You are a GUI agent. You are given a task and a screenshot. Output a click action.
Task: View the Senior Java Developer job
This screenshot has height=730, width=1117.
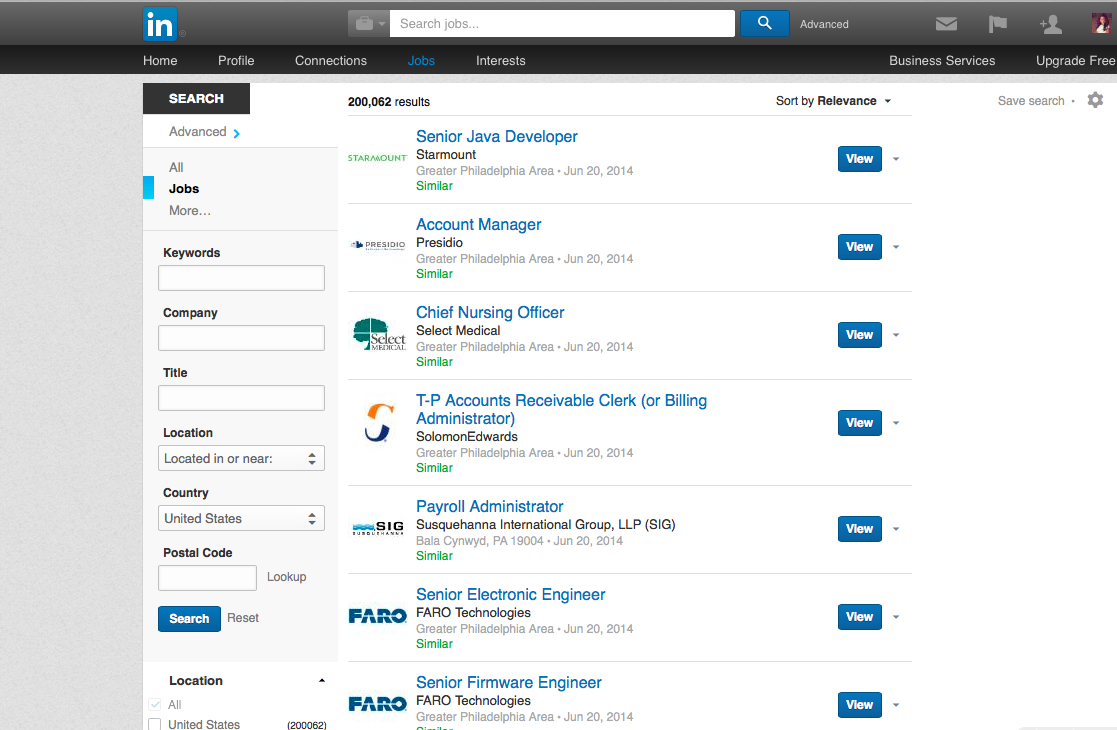[860, 159]
